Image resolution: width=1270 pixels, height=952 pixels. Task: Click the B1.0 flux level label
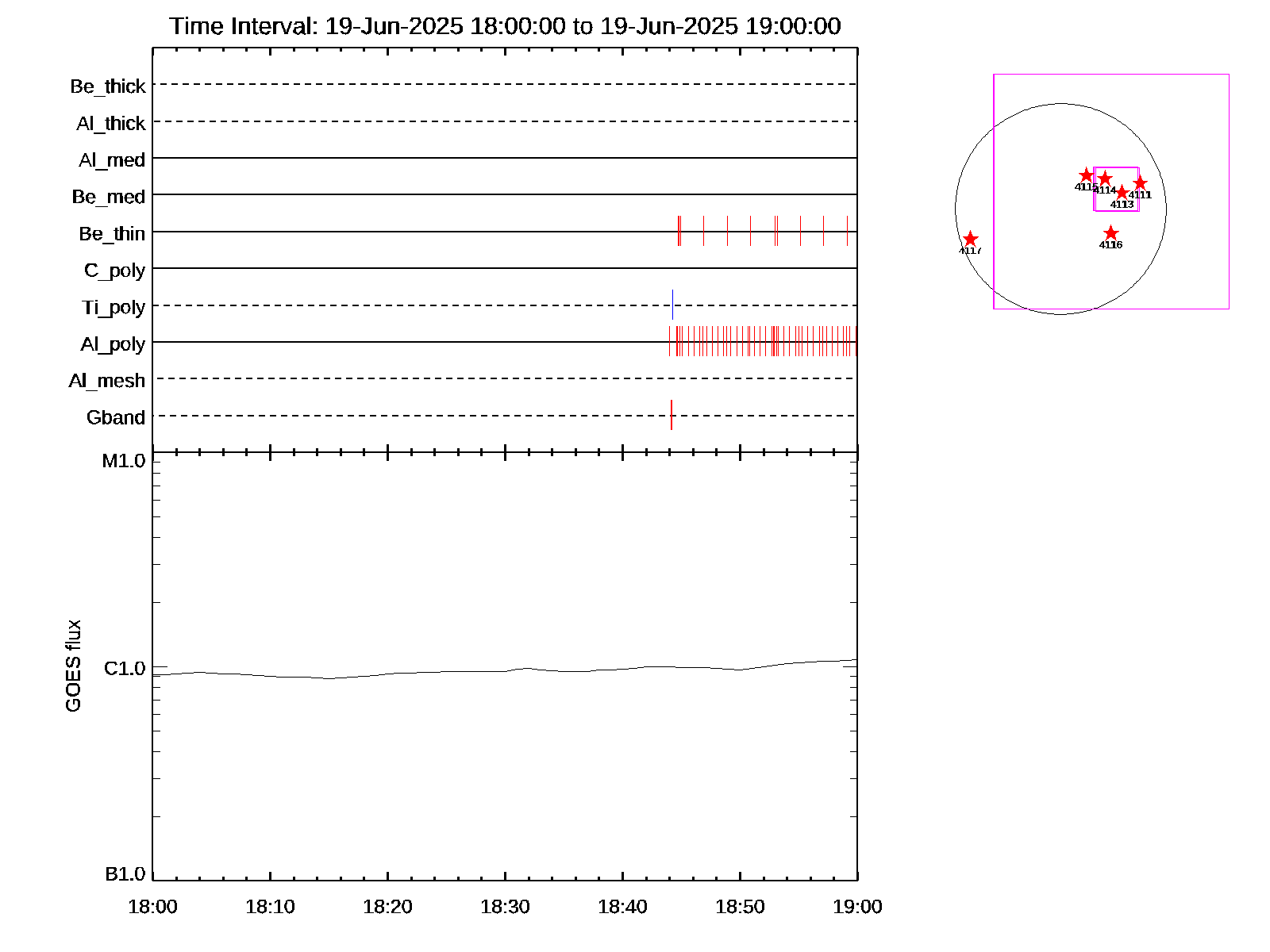click(125, 874)
